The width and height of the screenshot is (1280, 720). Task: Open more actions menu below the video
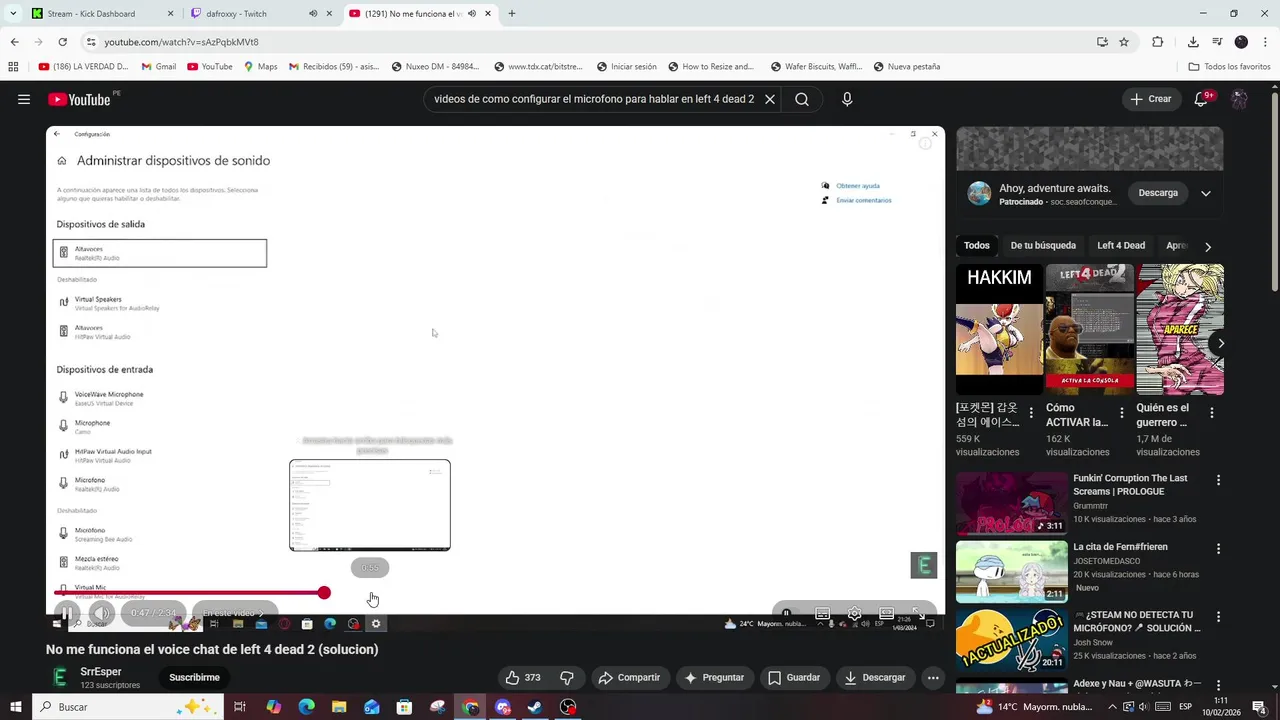pos(933,677)
